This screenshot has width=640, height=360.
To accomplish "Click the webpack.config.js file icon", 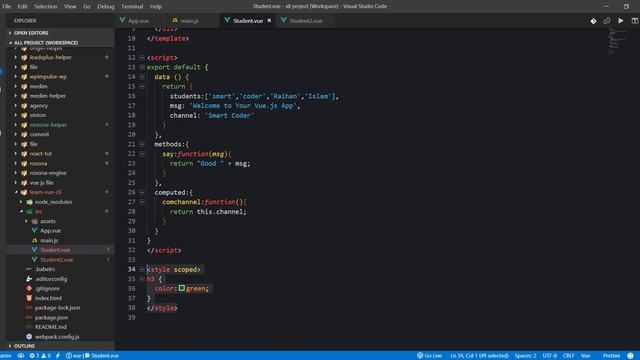I will pos(29,337).
